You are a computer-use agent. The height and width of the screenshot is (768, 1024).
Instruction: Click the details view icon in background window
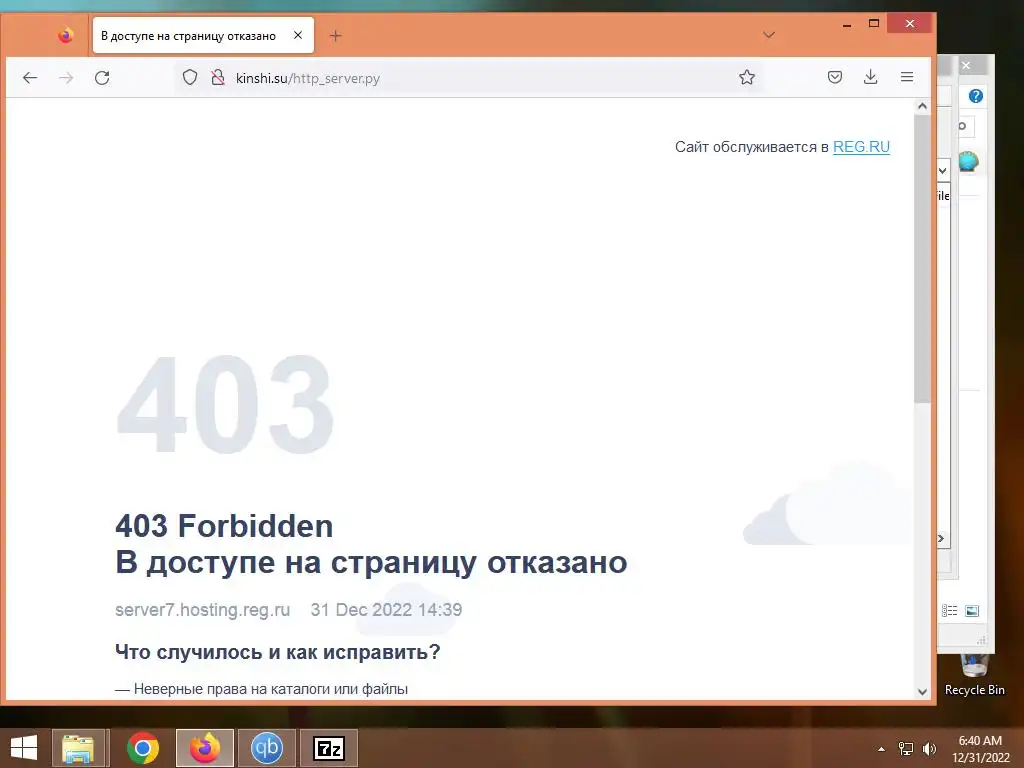pyautogui.click(x=950, y=611)
